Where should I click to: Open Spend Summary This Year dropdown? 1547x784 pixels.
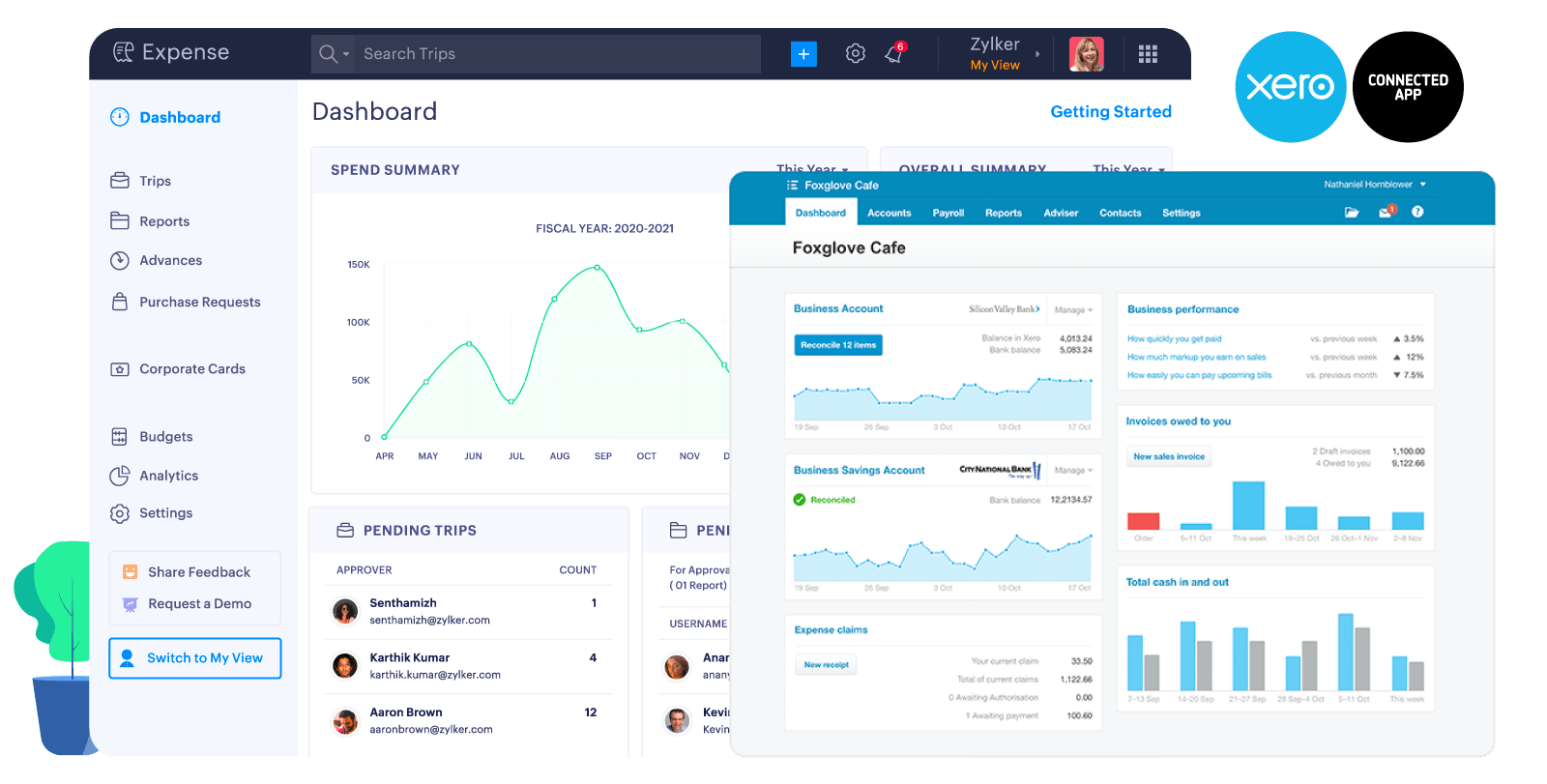tap(812, 168)
